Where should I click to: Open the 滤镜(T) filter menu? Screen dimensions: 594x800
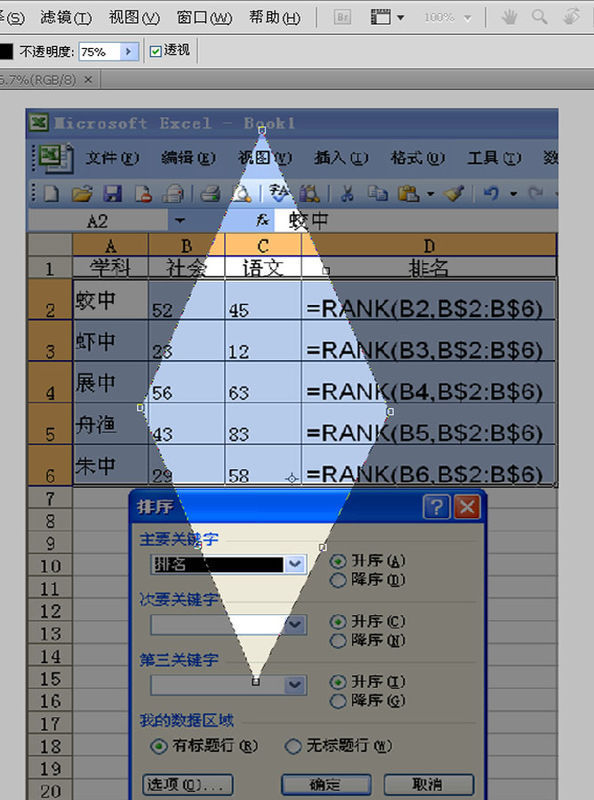[66, 18]
